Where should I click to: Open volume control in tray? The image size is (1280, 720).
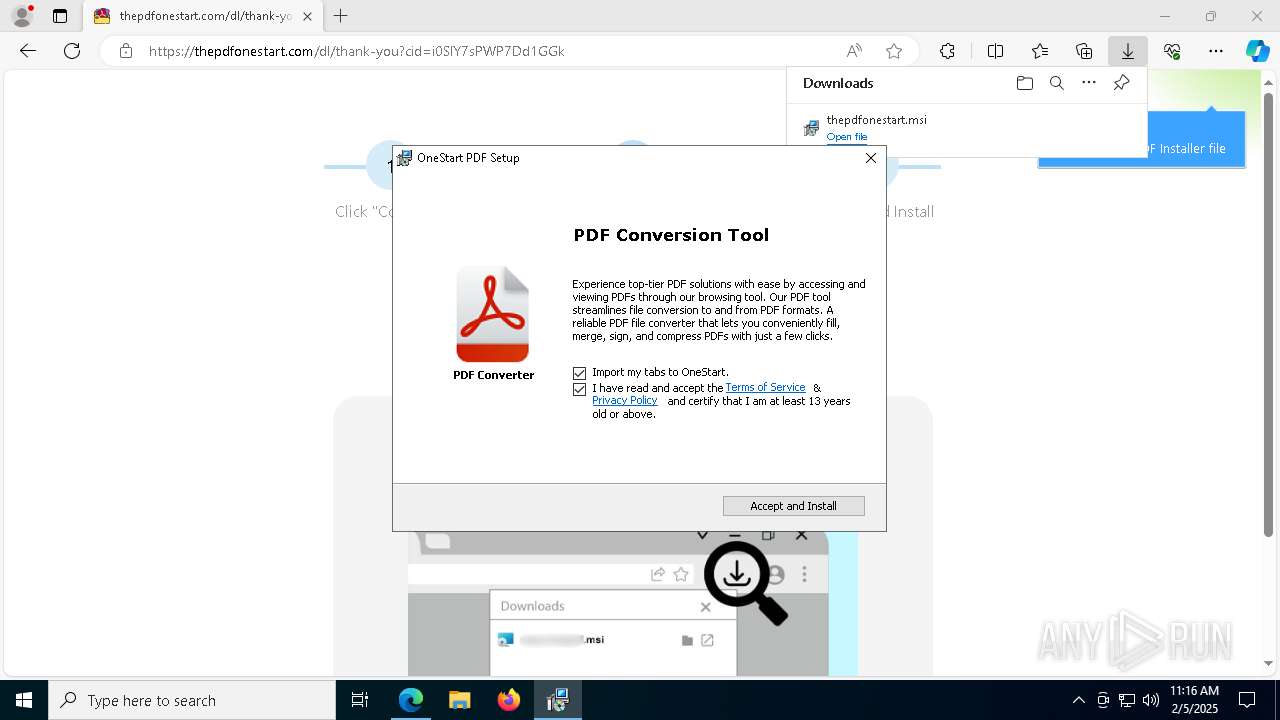[x=1151, y=700]
